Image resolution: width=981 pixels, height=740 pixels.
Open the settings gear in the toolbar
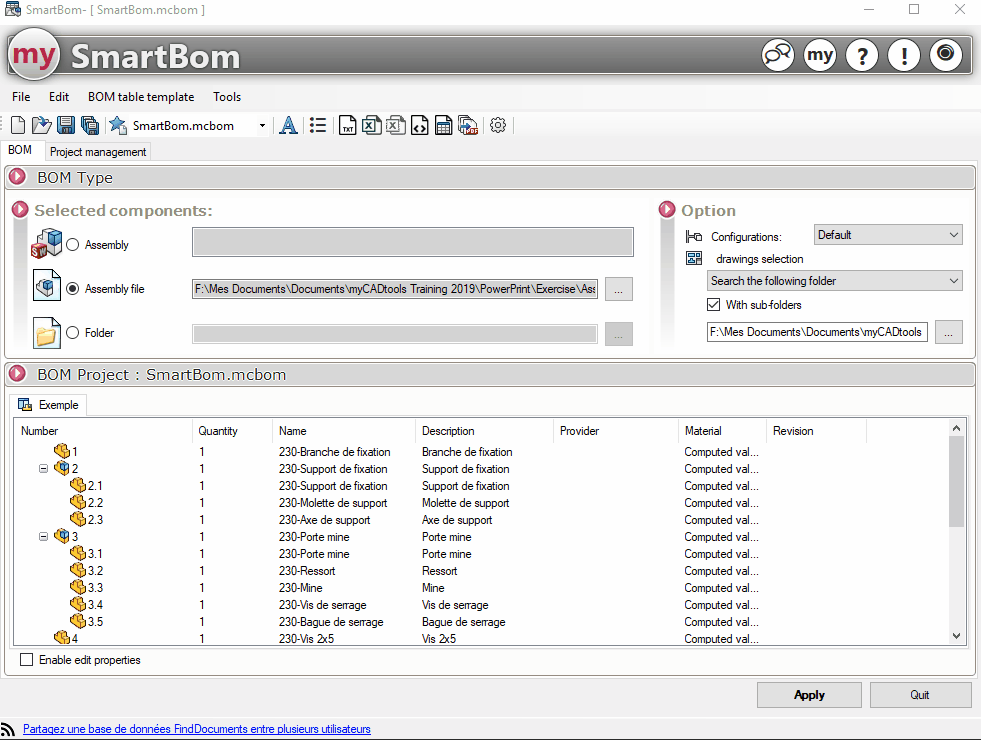click(x=498, y=125)
